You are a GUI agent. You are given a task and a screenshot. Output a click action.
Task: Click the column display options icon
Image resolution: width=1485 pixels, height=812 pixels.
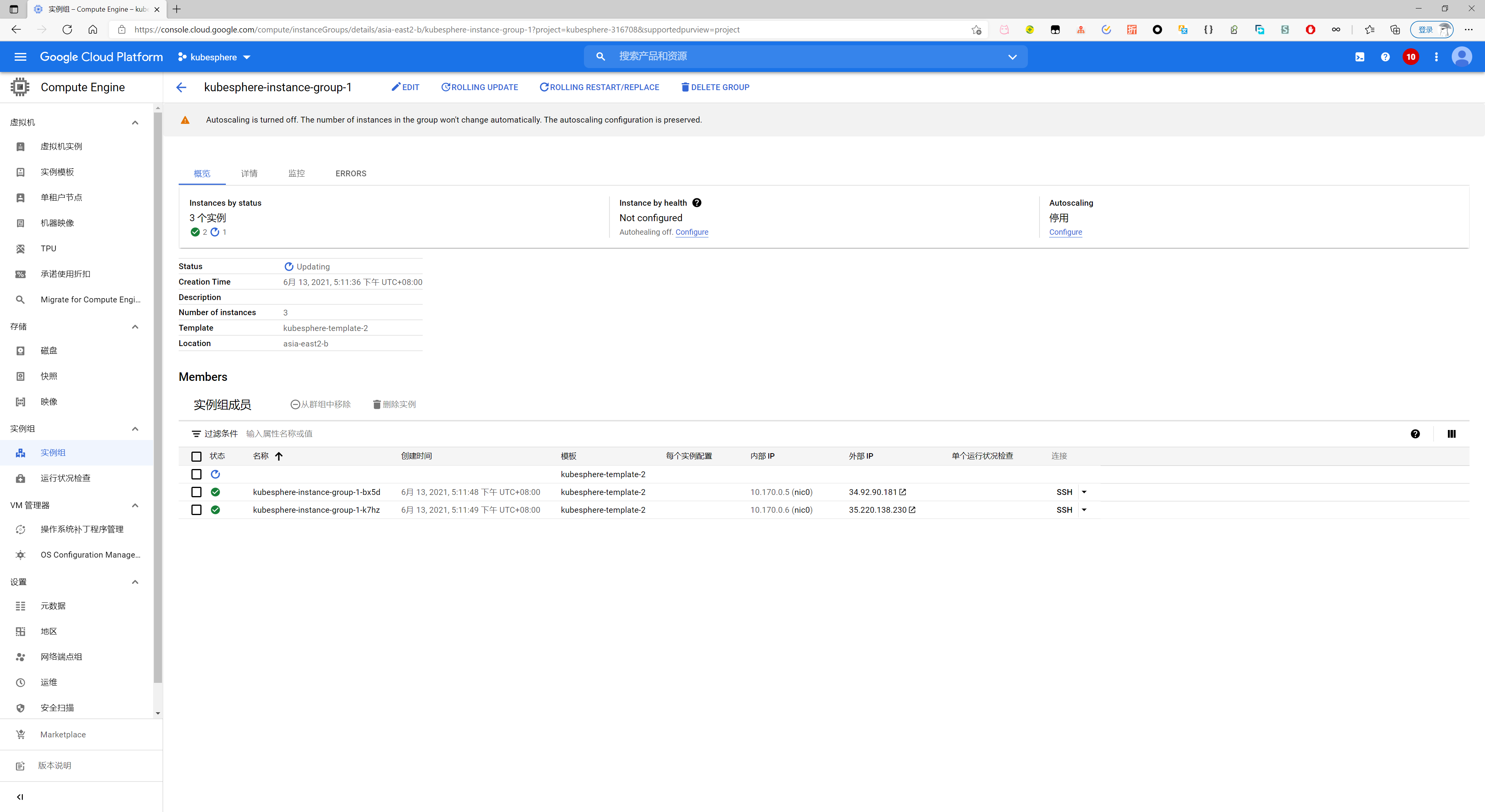(1451, 434)
